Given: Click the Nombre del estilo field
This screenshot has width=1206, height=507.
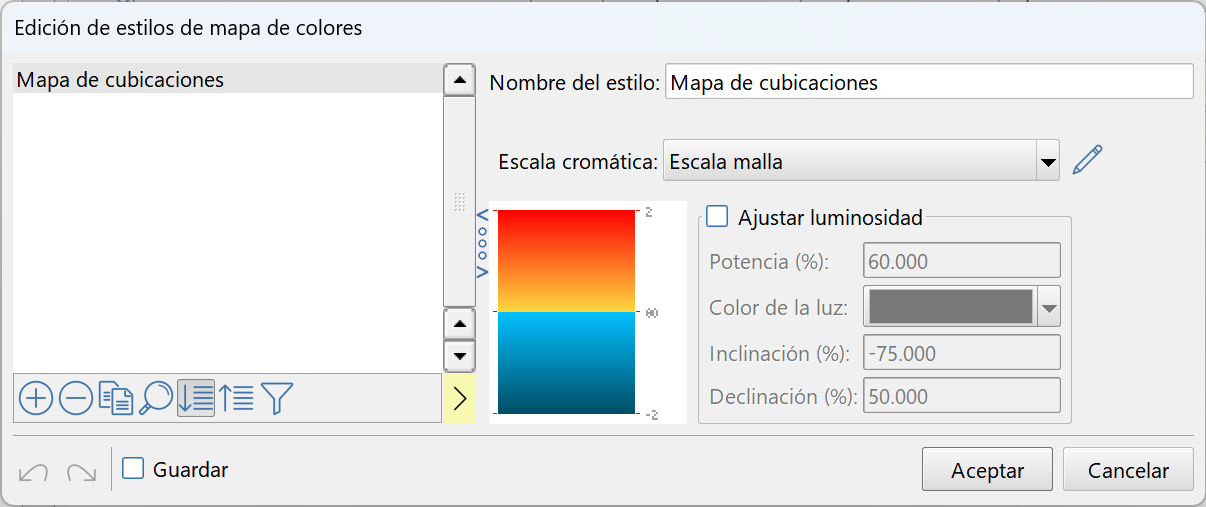Looking at the screenshot, I should 929,82.
